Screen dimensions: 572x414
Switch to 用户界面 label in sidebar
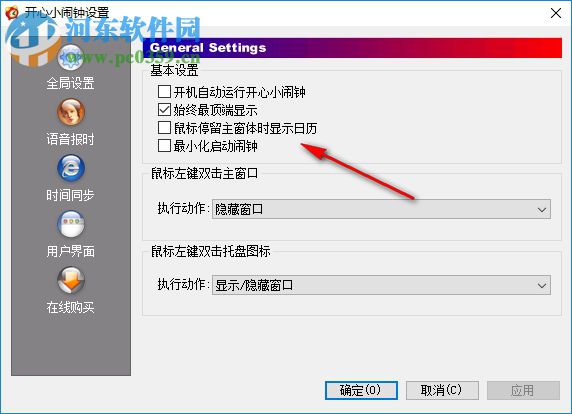(x=70, y=251)
